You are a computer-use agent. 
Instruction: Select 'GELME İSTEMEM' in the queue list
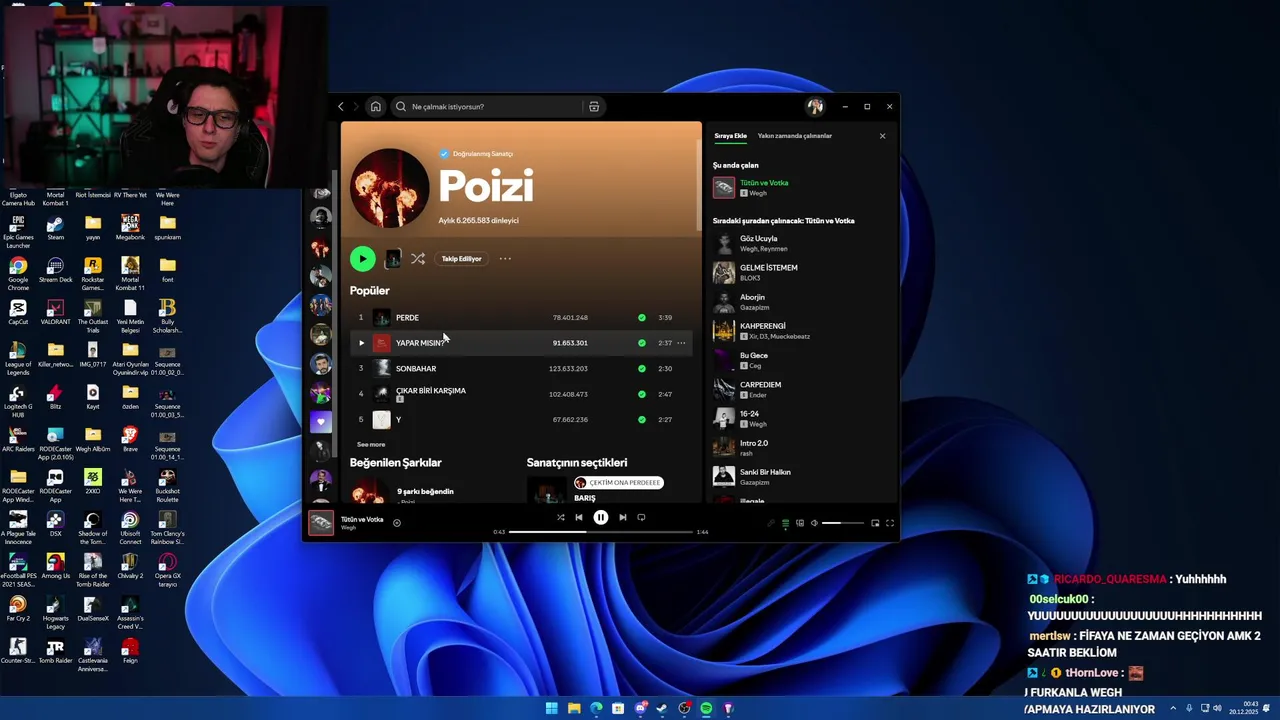pyautogui.click(x=768, y=268)
